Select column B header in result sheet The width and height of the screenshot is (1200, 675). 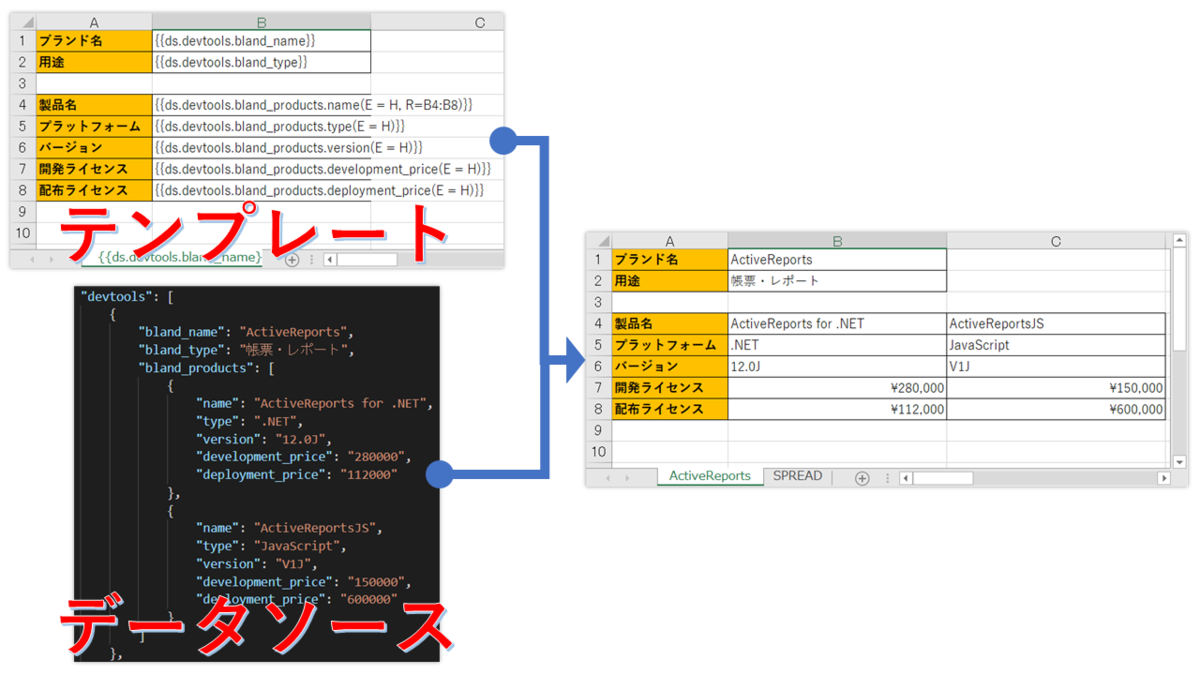point(837,241)
